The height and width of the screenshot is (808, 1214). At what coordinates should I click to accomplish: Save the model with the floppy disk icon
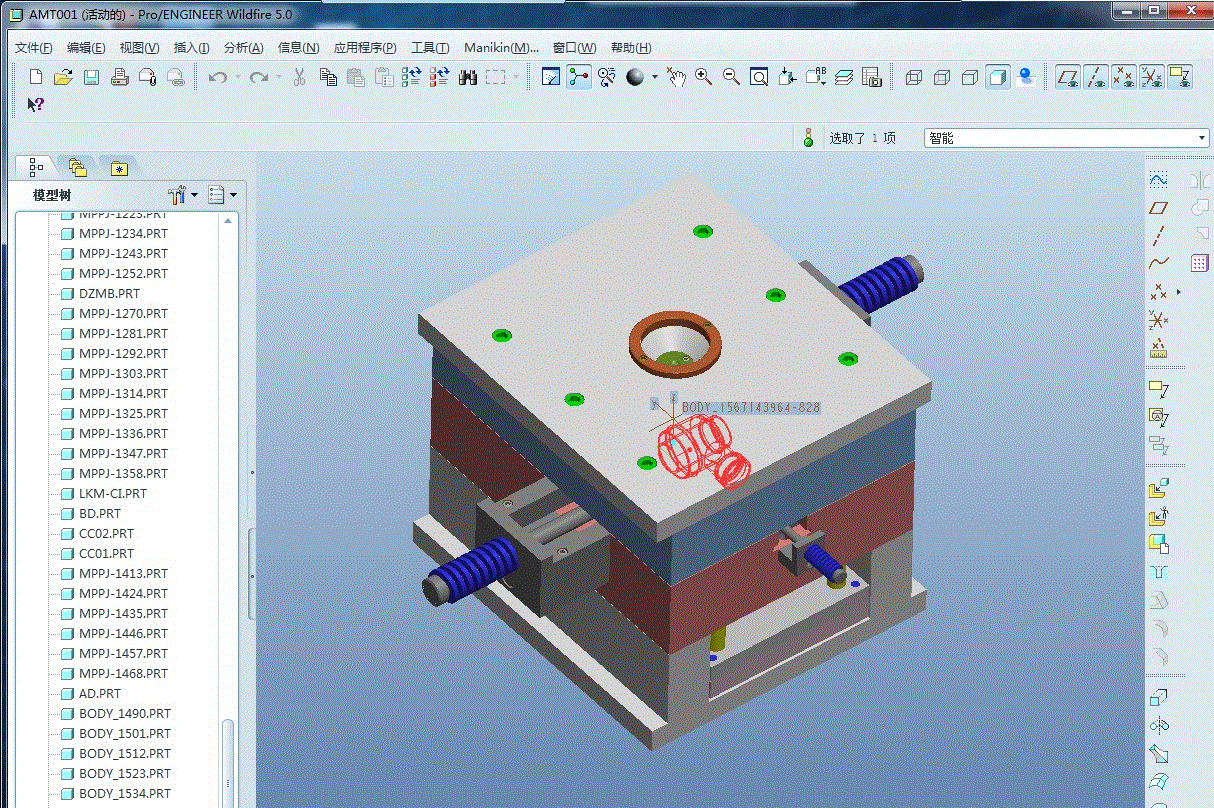pos(91,77)
